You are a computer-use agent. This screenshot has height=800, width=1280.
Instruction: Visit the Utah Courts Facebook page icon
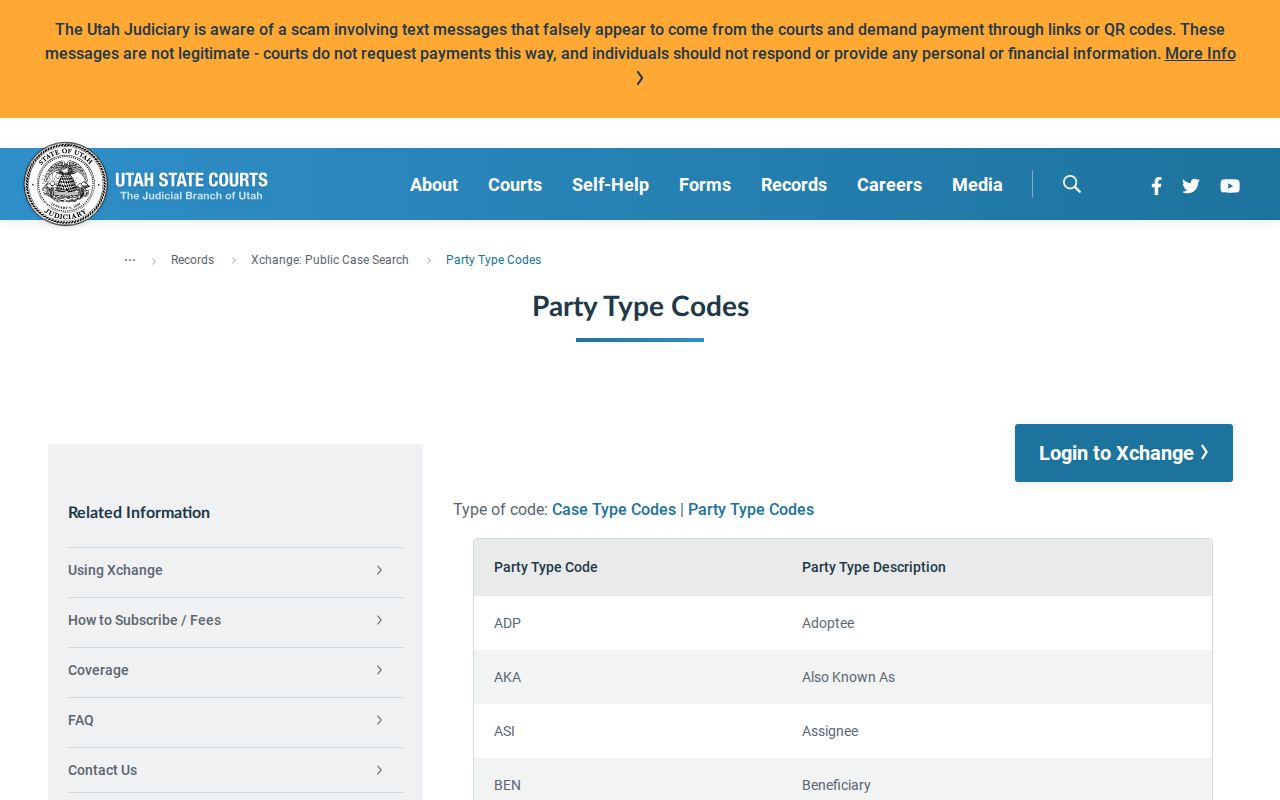[x=1156, y=185]
